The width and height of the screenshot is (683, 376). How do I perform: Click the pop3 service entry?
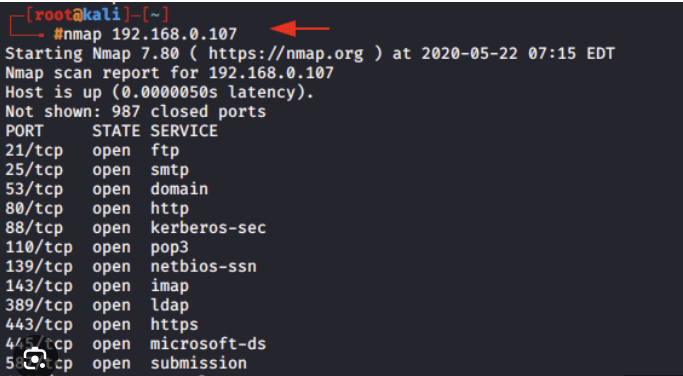pyautogui.click(x=170, y=247)
